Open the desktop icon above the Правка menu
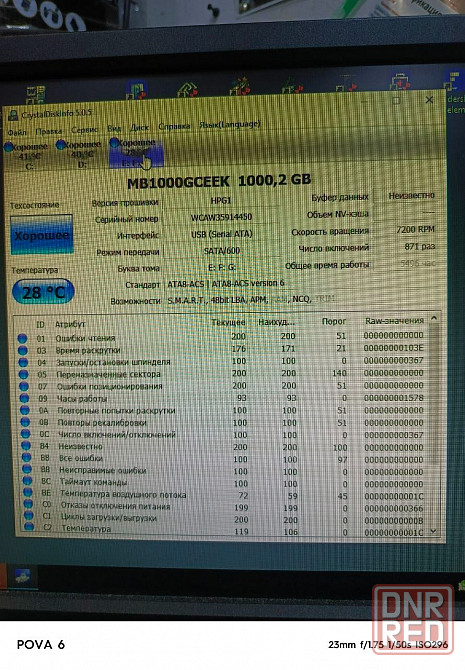 [35, 95]
